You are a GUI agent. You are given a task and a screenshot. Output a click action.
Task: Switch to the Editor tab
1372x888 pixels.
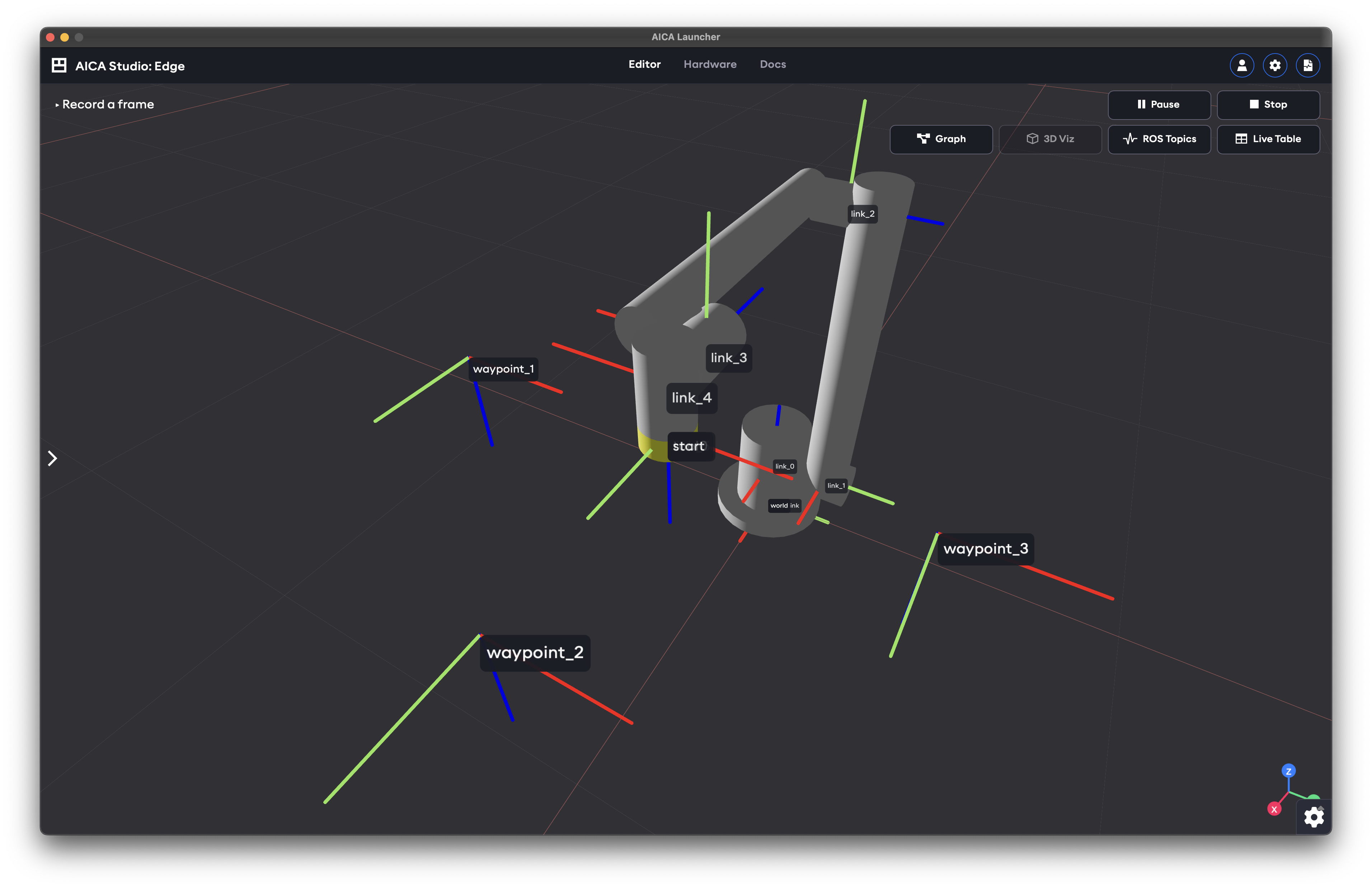click(x=644, y=64)
